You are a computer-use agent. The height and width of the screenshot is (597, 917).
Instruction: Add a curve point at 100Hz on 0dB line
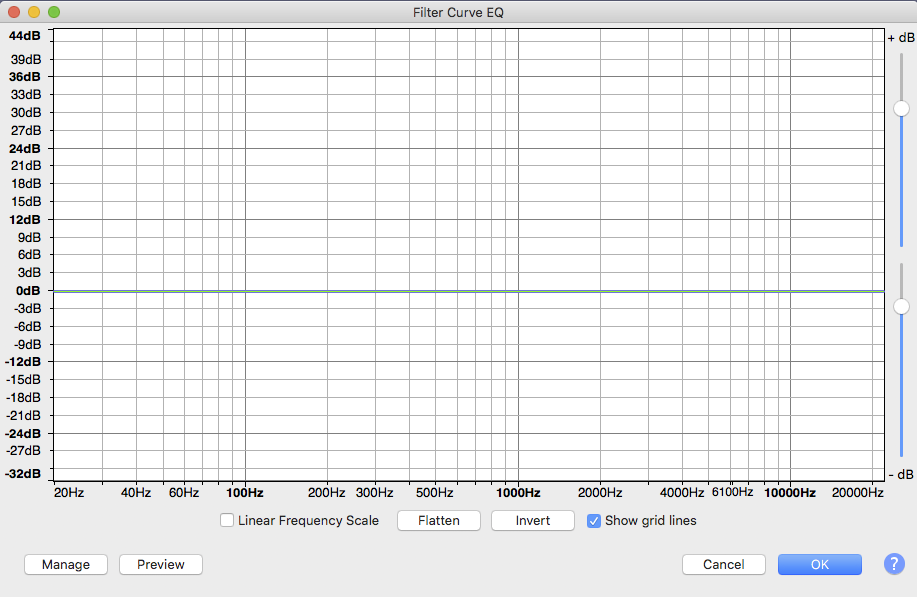pyautogui.click(x=245, y=291)
